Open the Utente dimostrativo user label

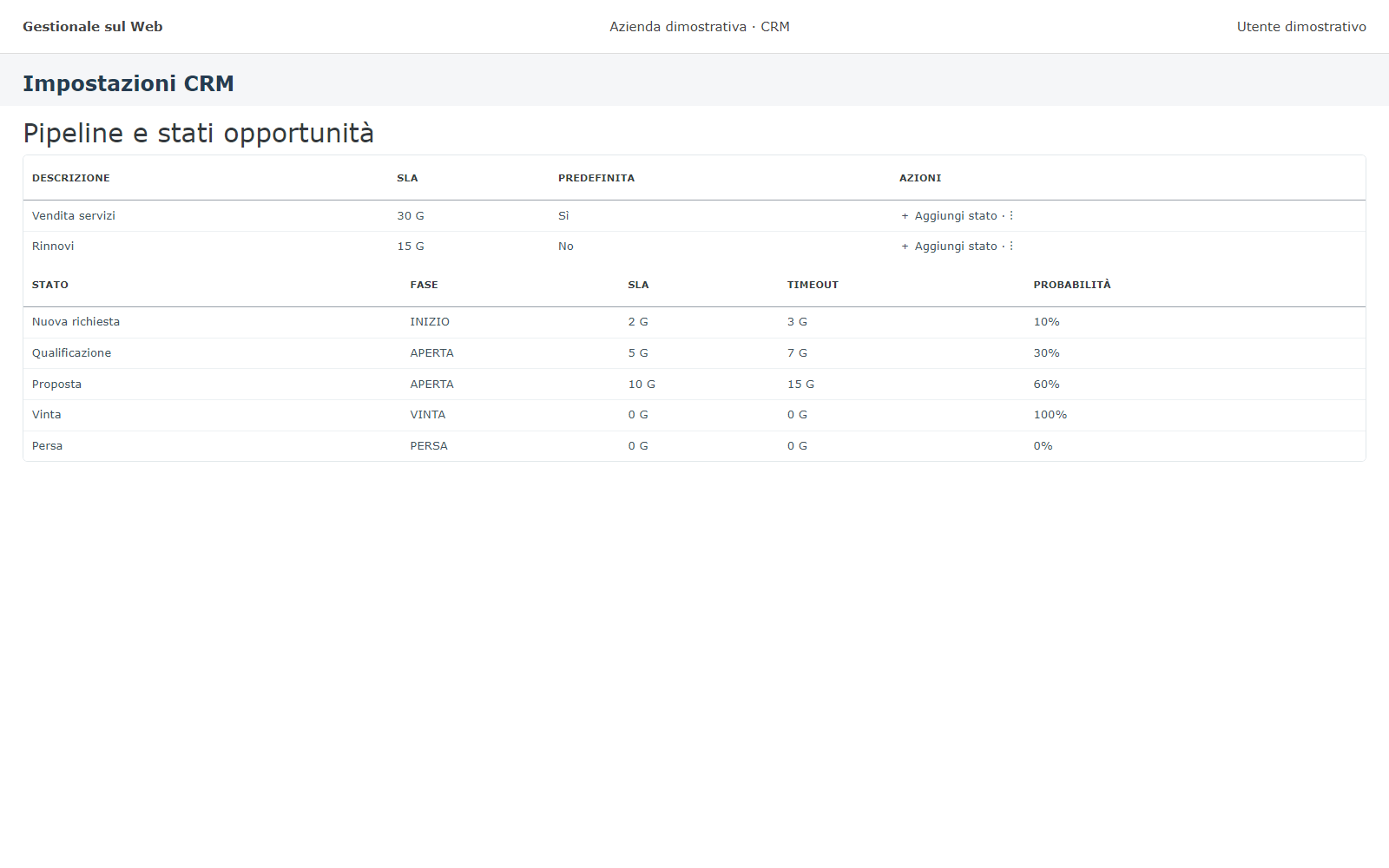coord(1301,27)
